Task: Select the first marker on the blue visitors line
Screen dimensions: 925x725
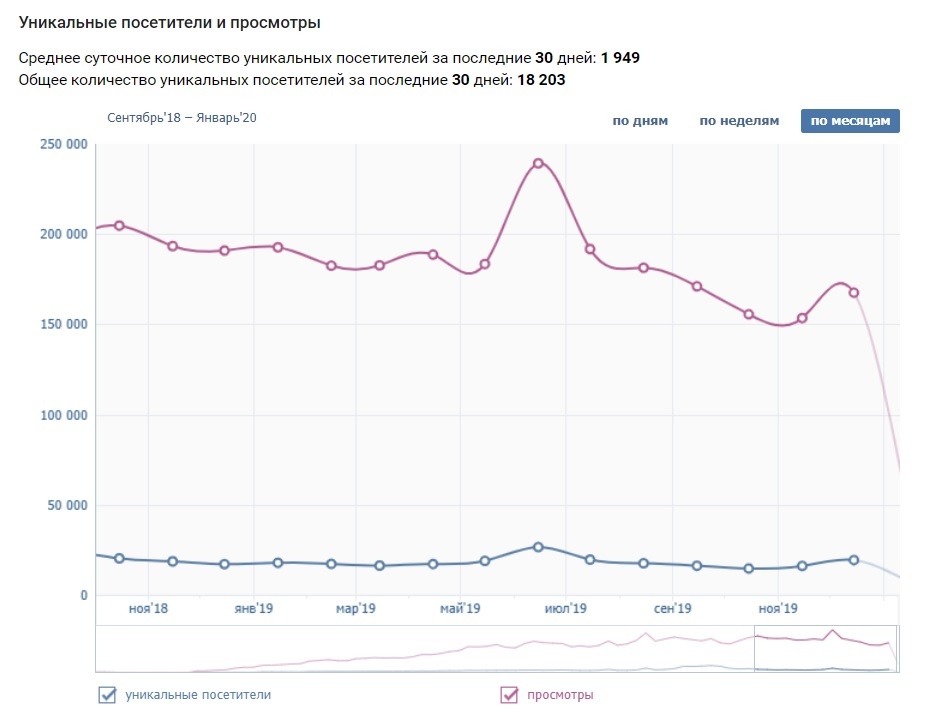Action: [x=119, y=558]
